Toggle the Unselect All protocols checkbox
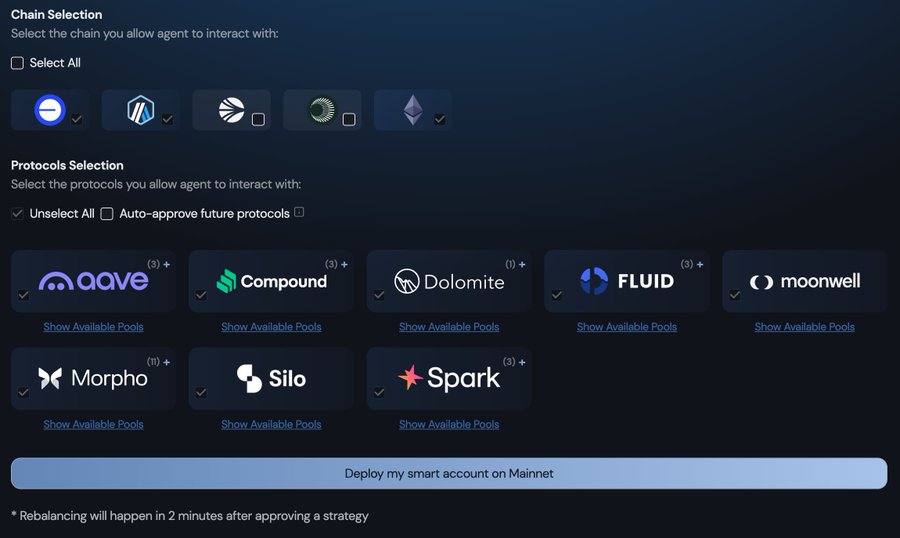900x538 pixels. (17, 214)
